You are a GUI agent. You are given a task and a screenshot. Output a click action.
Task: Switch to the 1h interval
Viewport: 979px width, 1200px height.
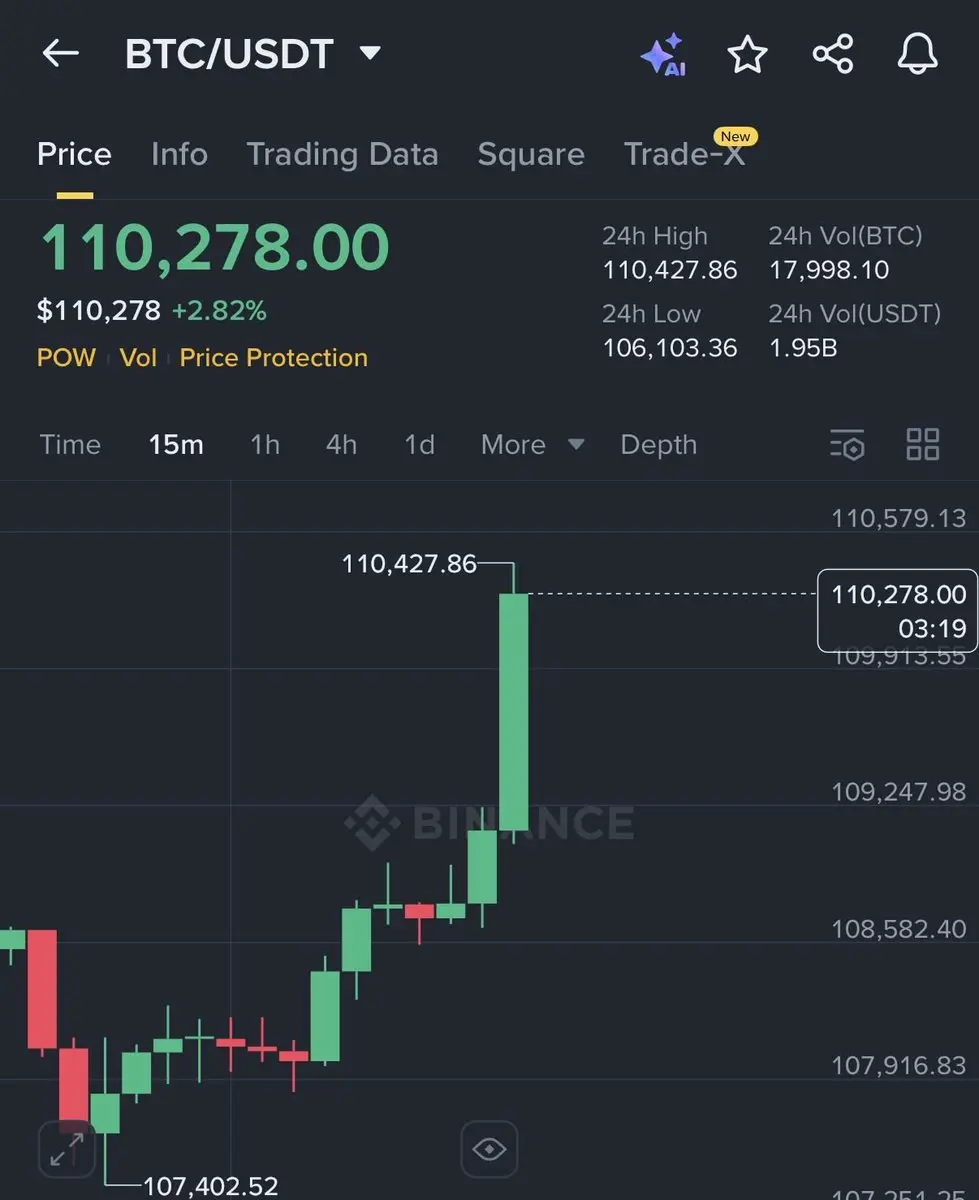265,445
